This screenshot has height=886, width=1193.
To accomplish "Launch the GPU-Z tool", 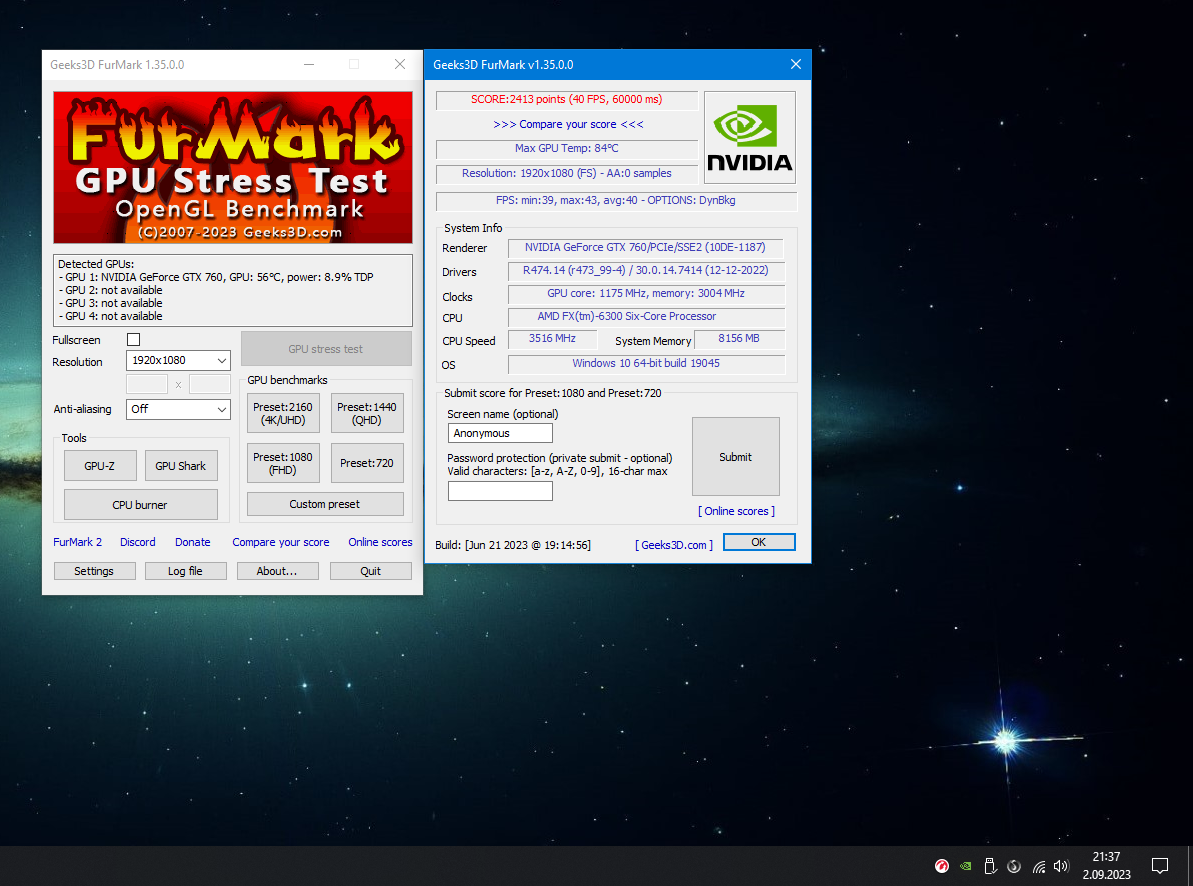I will tap(100, 466).
